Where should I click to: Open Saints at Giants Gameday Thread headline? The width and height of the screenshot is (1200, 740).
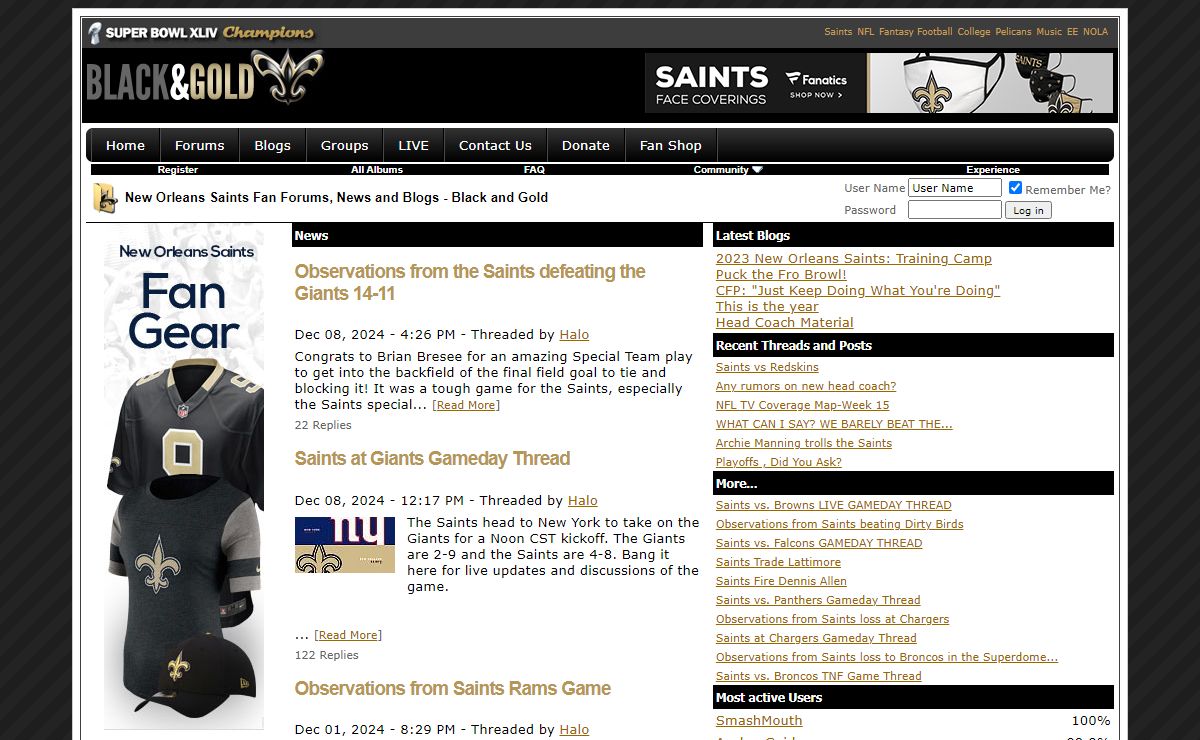432,459
